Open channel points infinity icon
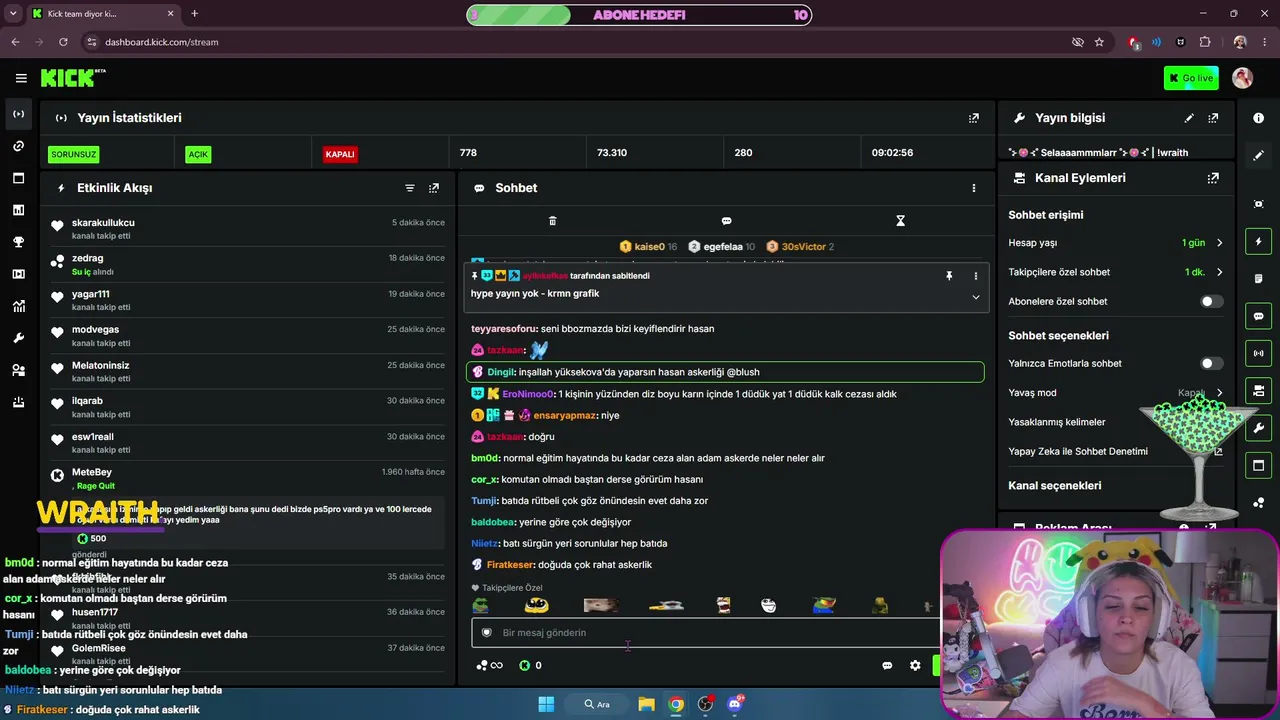The width and height of the screenshot is (1280, 720). (490, 665)
